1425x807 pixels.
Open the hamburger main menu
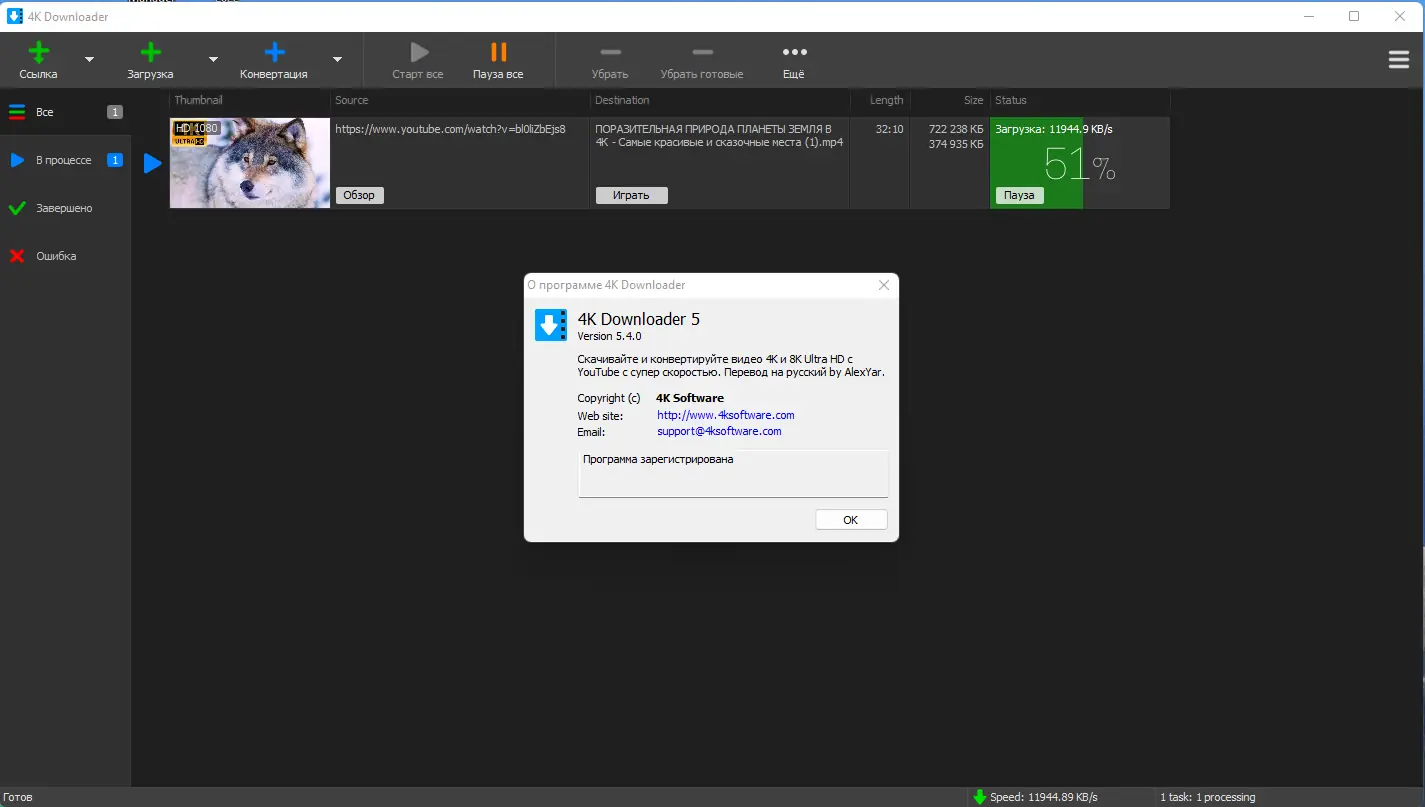coord(1399,60)
